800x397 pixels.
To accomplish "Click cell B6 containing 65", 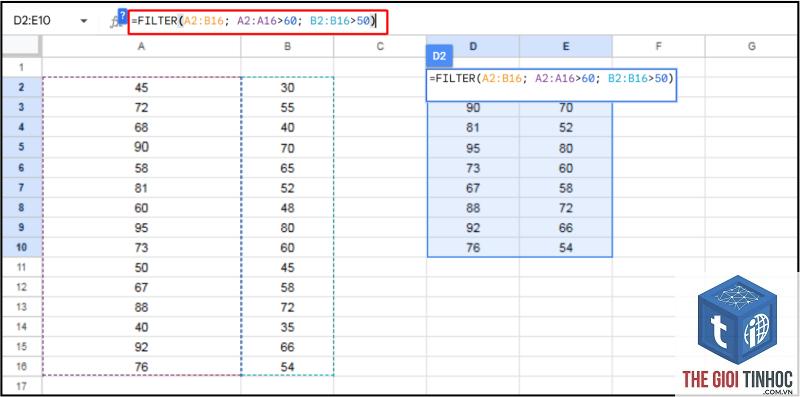I will click(287, 168).
